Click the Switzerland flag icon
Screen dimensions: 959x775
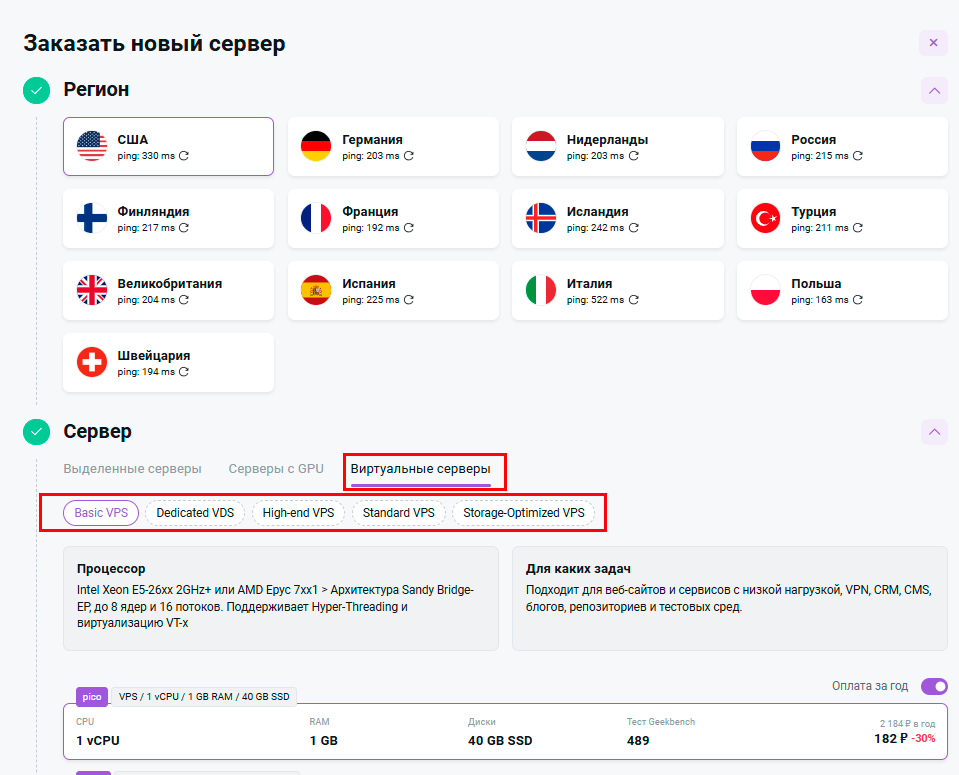92,362
